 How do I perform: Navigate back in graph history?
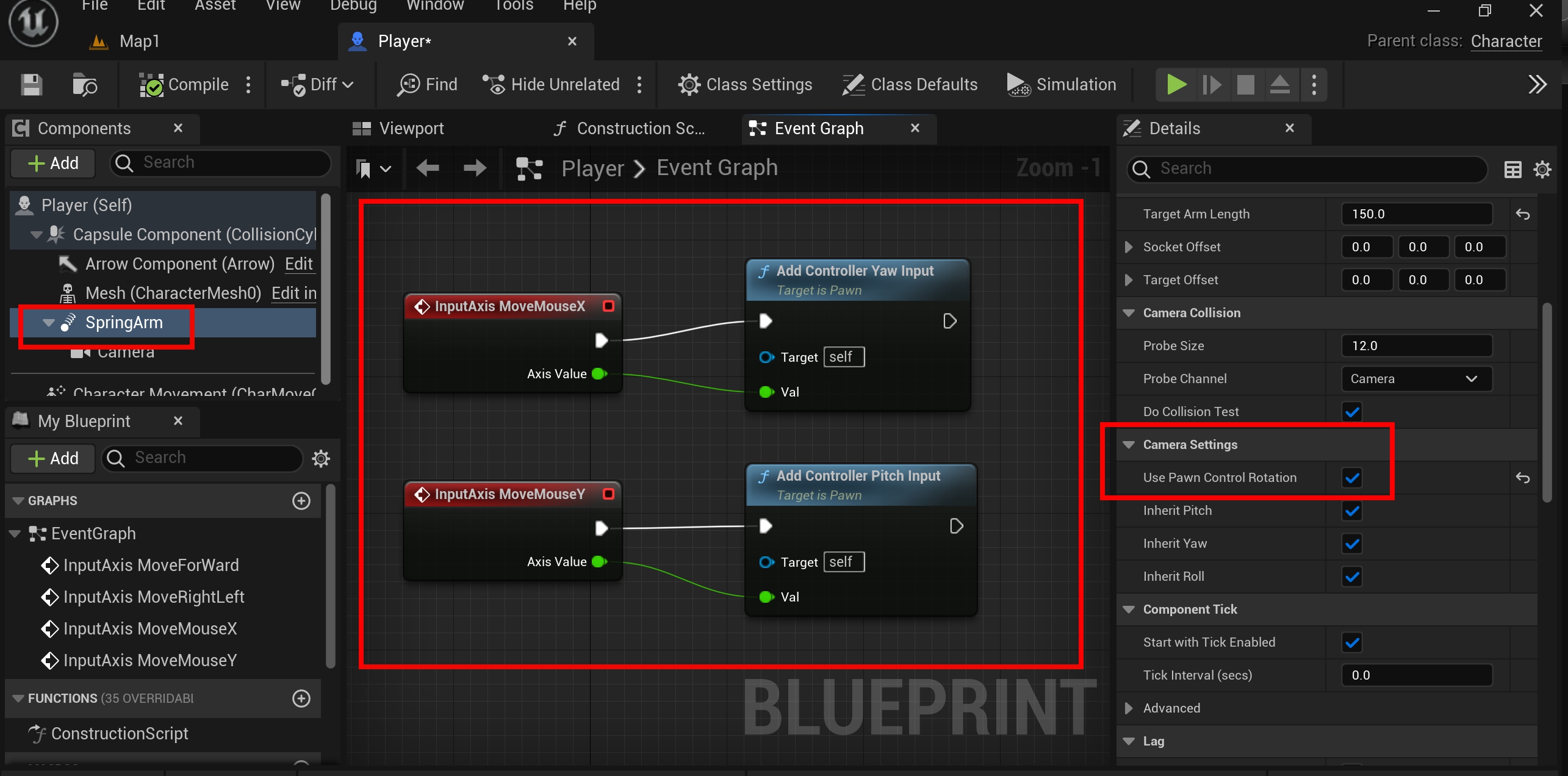point(428,168)
